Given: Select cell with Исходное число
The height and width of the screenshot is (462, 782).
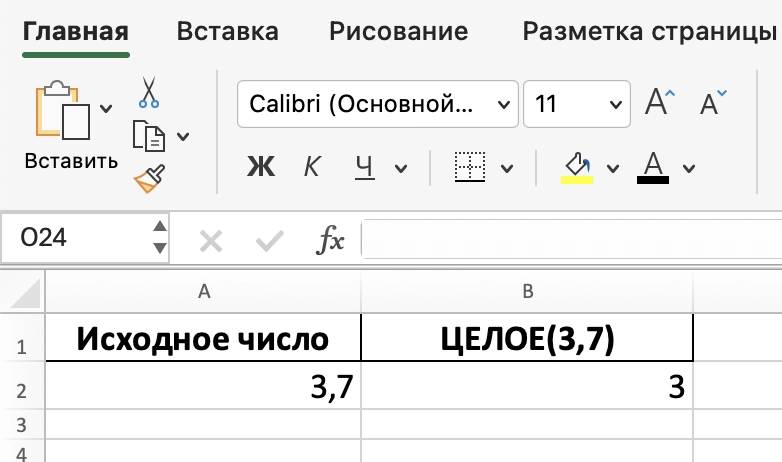Looking at the screenshot, I should coord(203,338).
